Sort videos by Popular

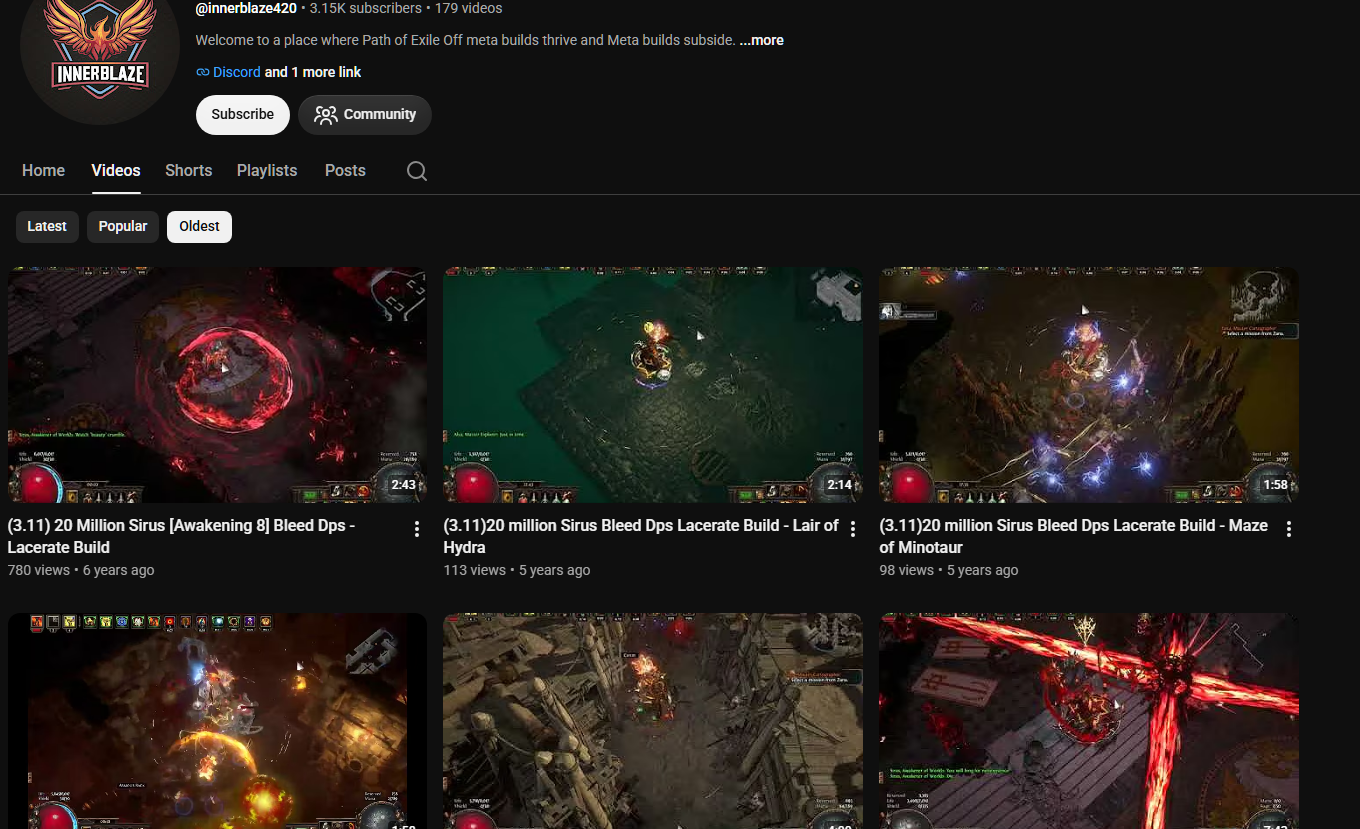coord(123,227)
